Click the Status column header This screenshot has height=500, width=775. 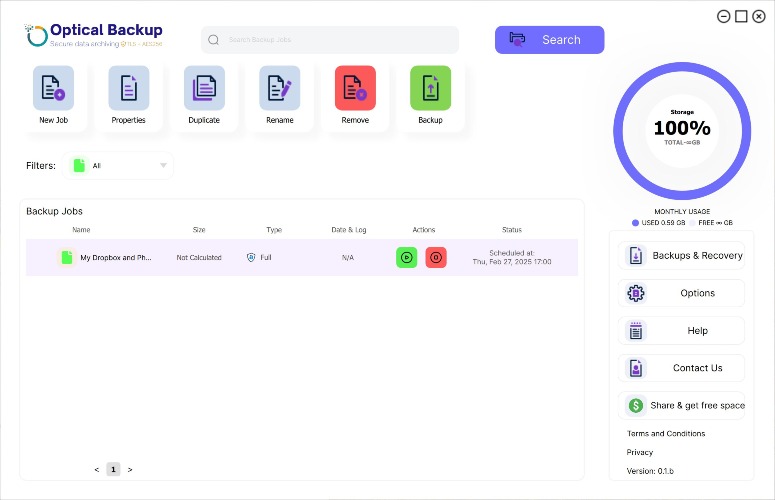click(512, 230)
